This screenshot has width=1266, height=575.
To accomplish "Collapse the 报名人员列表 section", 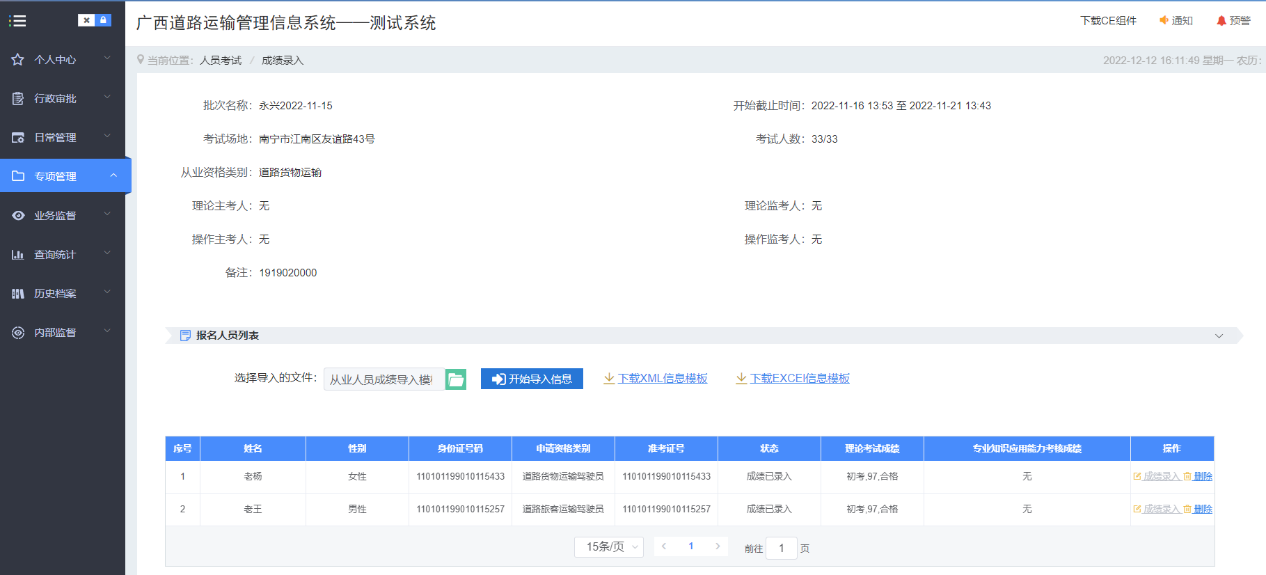I will point(1218,336).
